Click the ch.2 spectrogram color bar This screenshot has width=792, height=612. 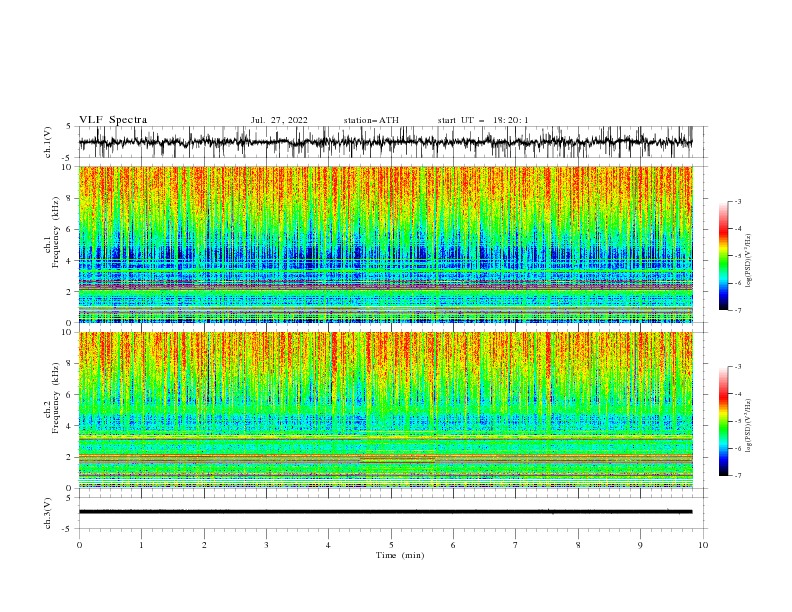[x=724, y=421]
